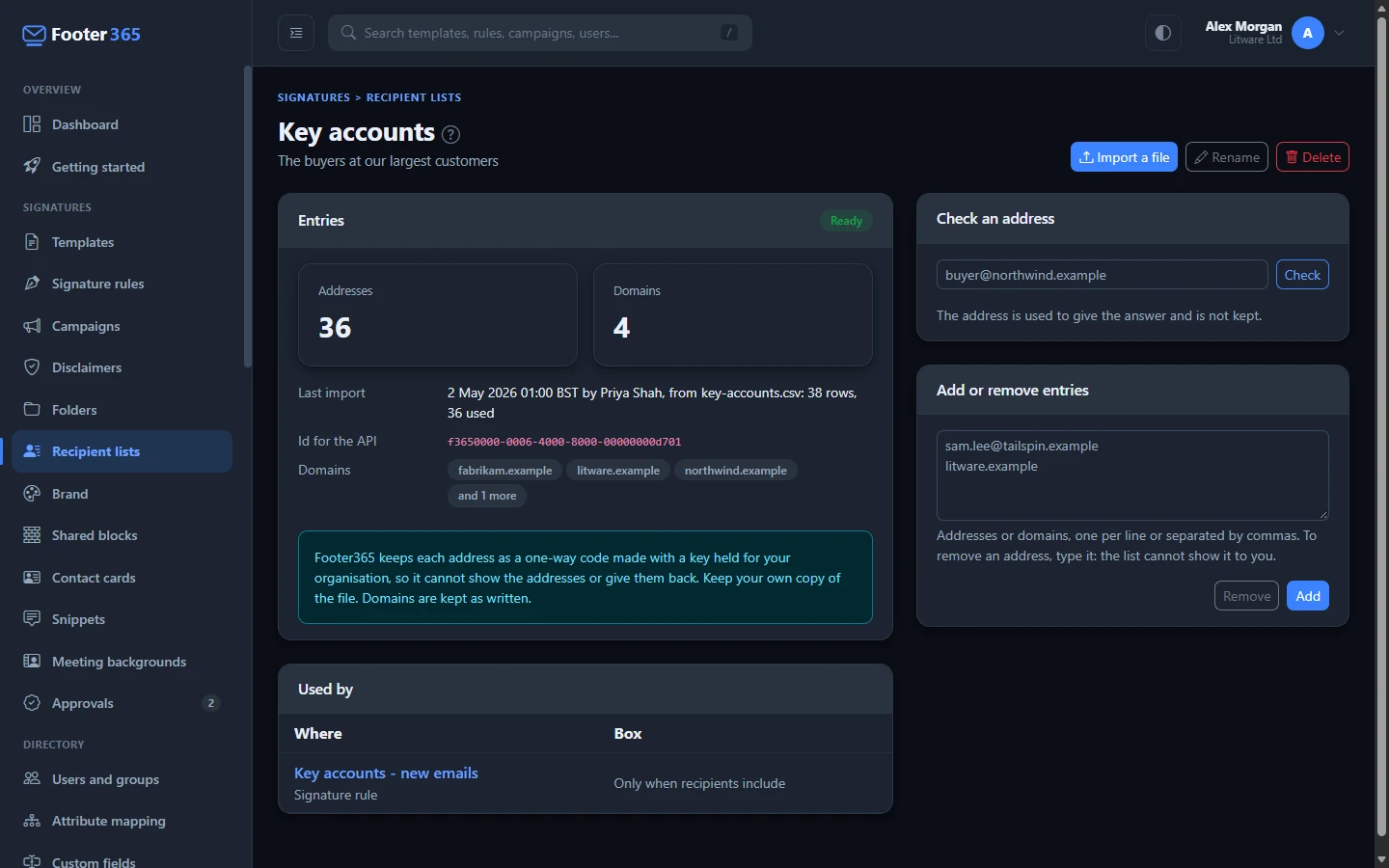
Task: Add the typed entries to the list
Action: click(1308, 596)
